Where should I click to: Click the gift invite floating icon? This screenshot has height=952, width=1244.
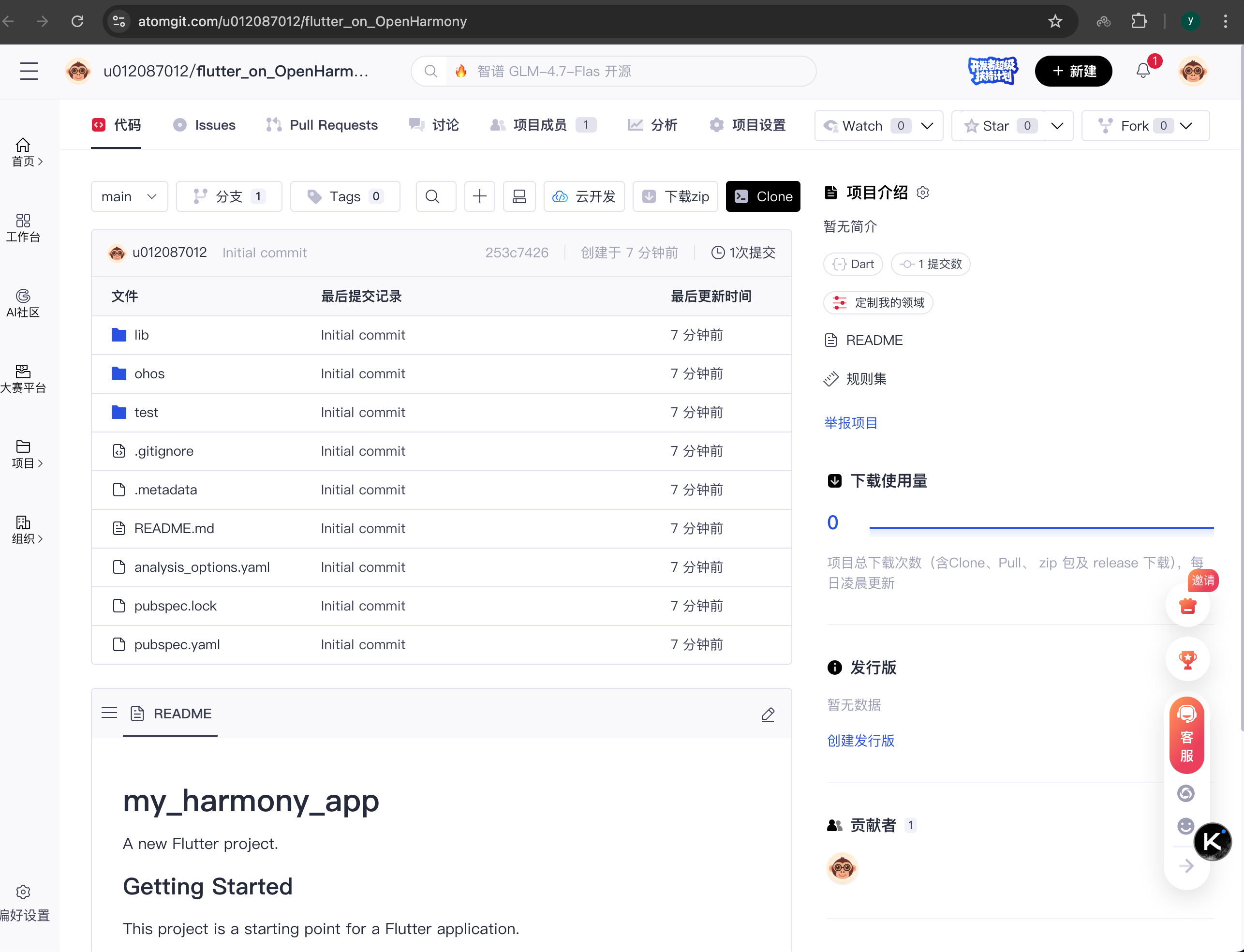click(1187, 606)
